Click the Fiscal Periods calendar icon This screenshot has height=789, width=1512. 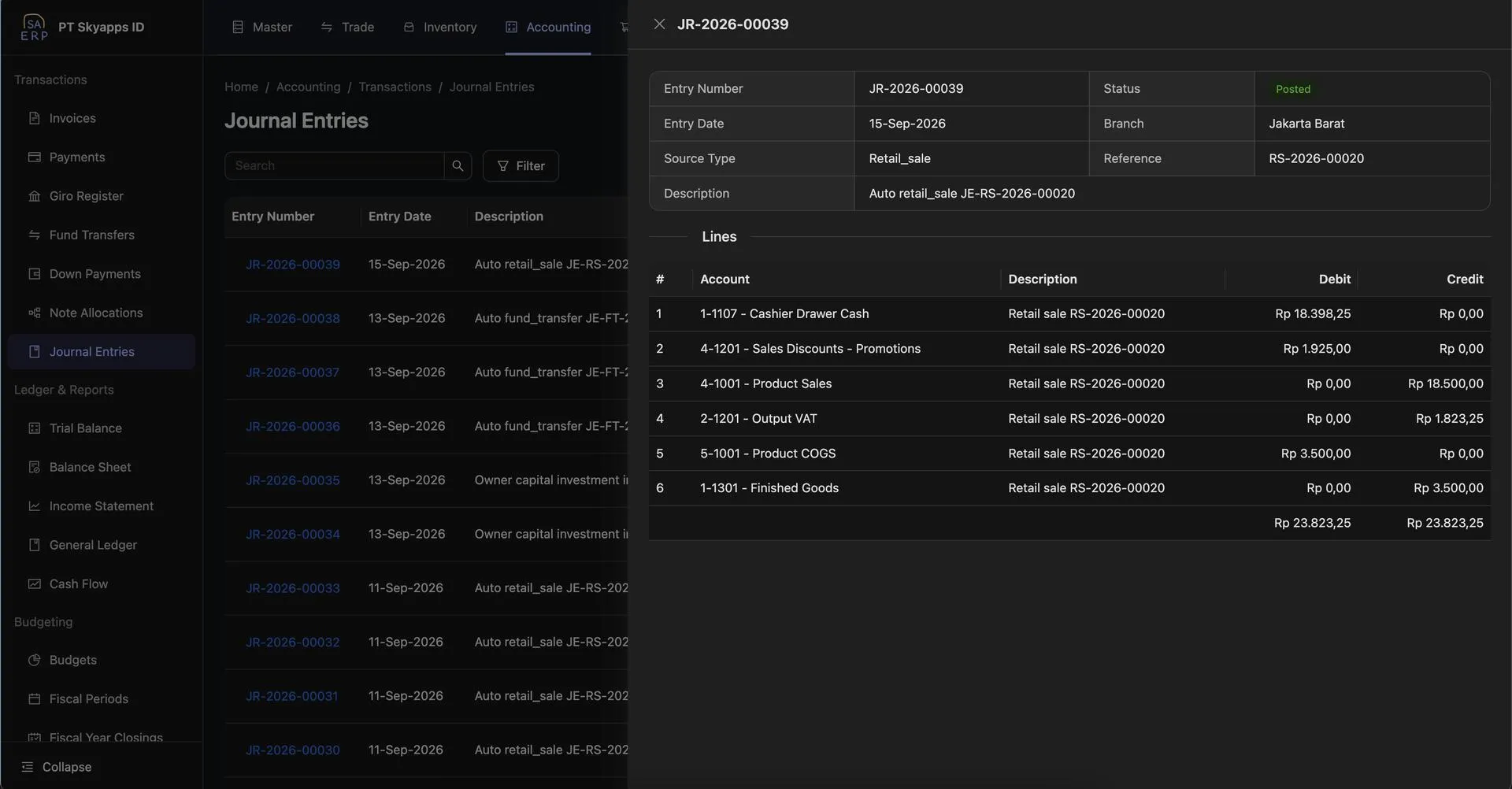click(x=34, y=699)
